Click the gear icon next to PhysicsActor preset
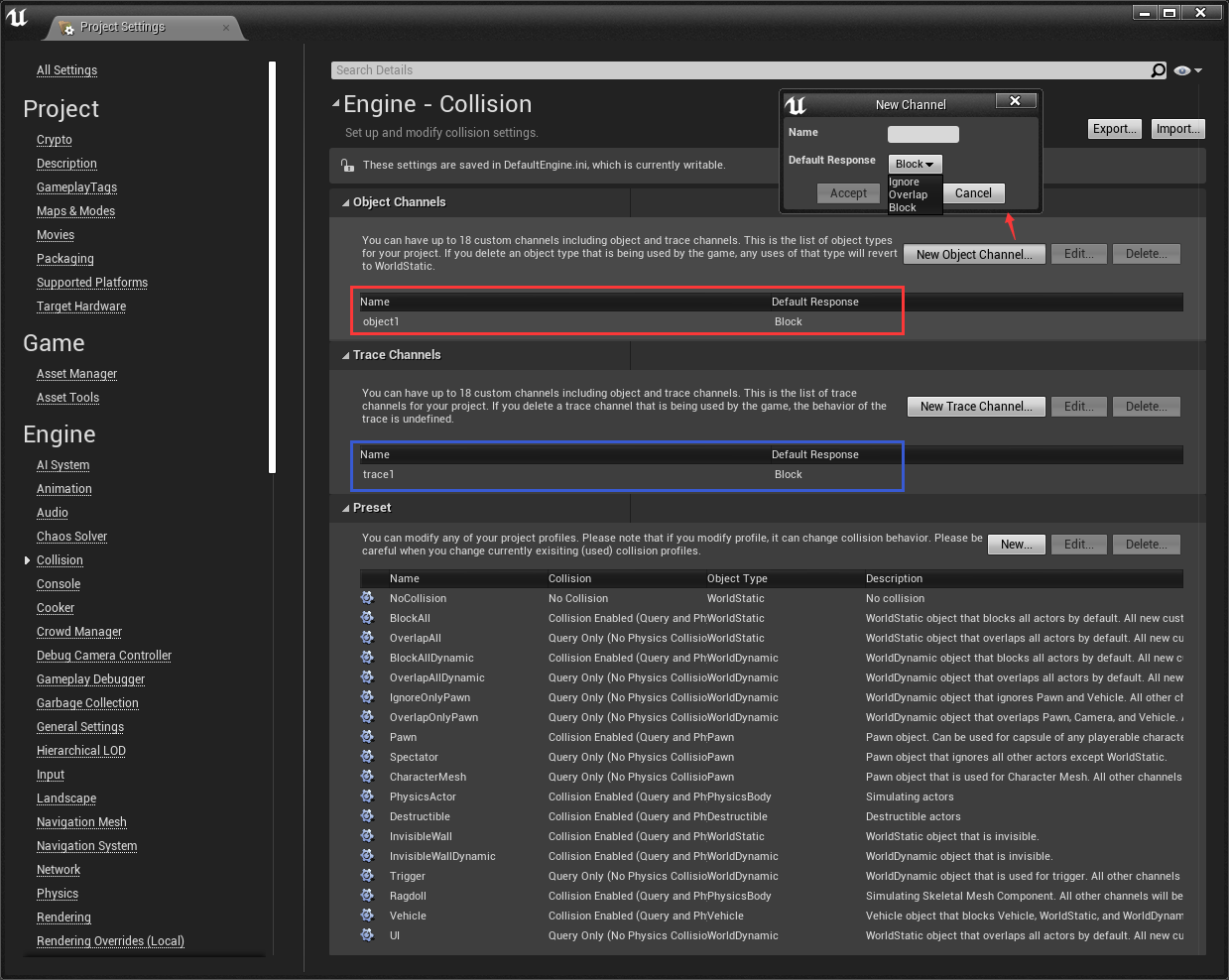 click(x=367, y=796)
